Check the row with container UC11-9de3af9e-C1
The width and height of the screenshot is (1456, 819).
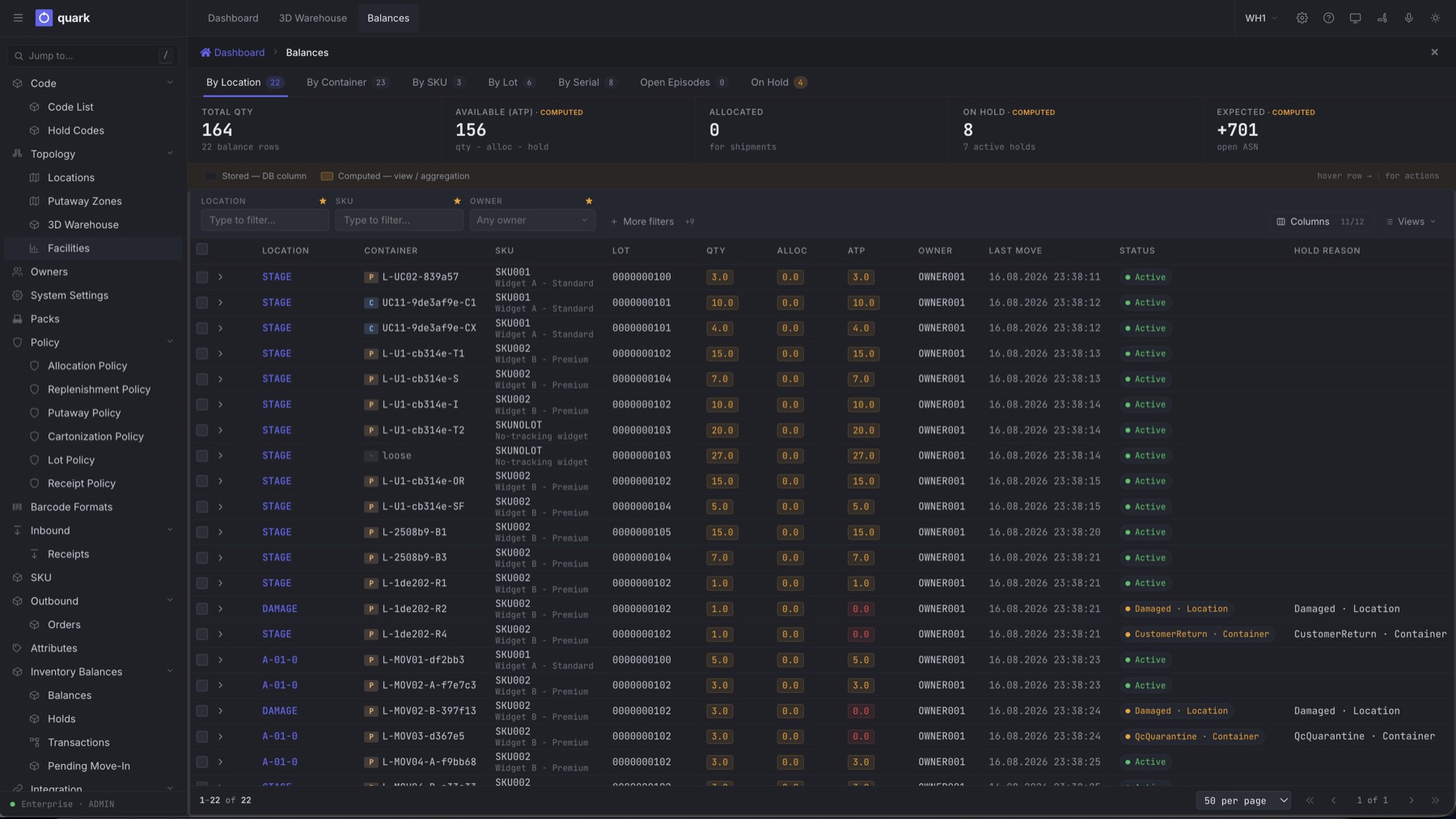pyautogui.click(x=202, y=303)
